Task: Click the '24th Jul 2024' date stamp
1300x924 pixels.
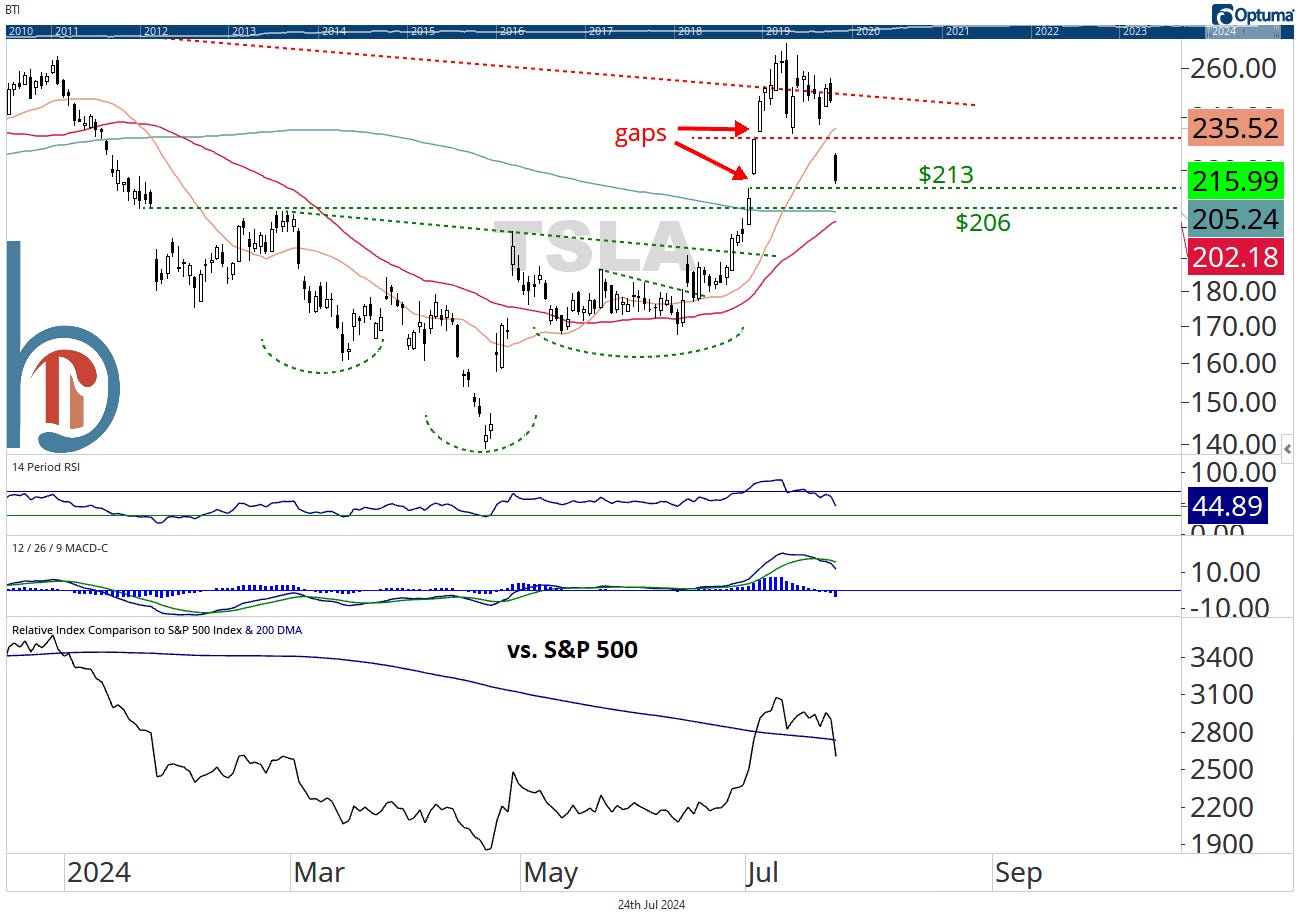Action: 651,905
